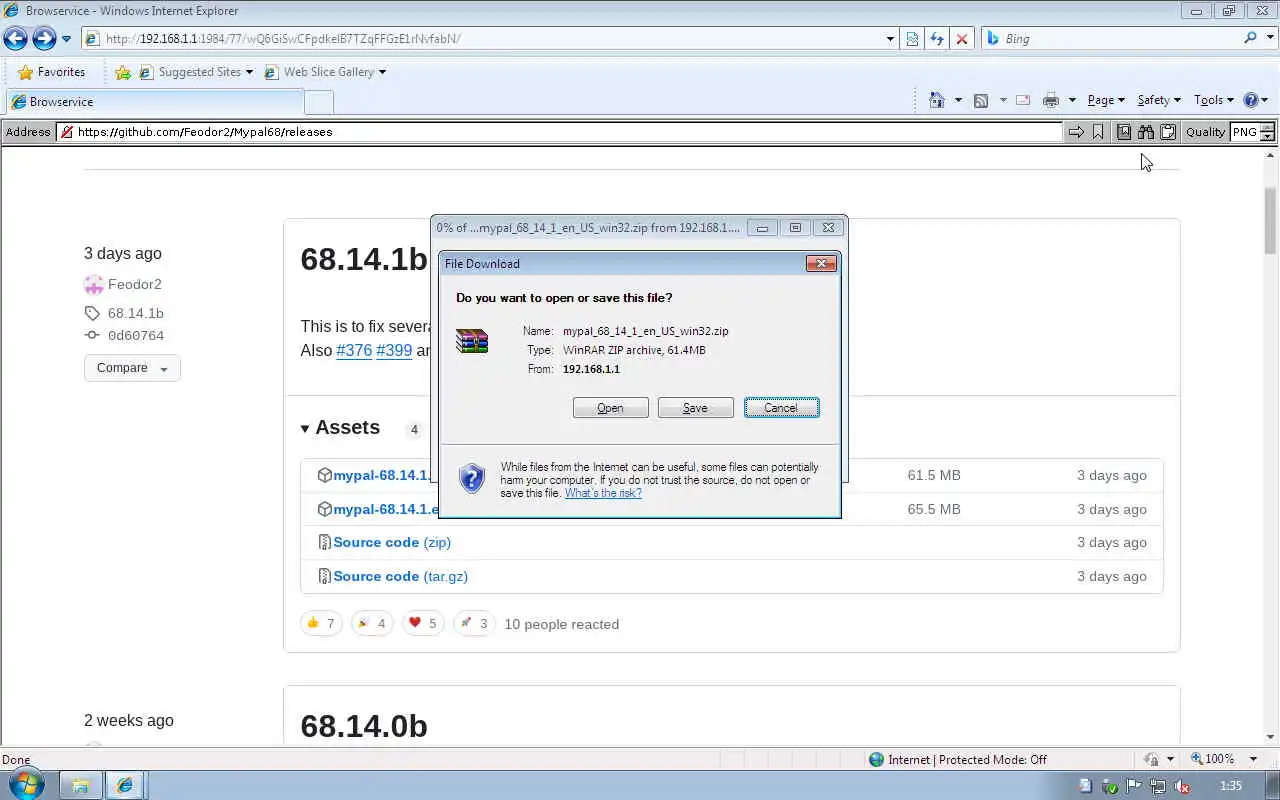Click the thumbs up reaction 7
Screen dimensions: 1280x800
pos(321,624)
